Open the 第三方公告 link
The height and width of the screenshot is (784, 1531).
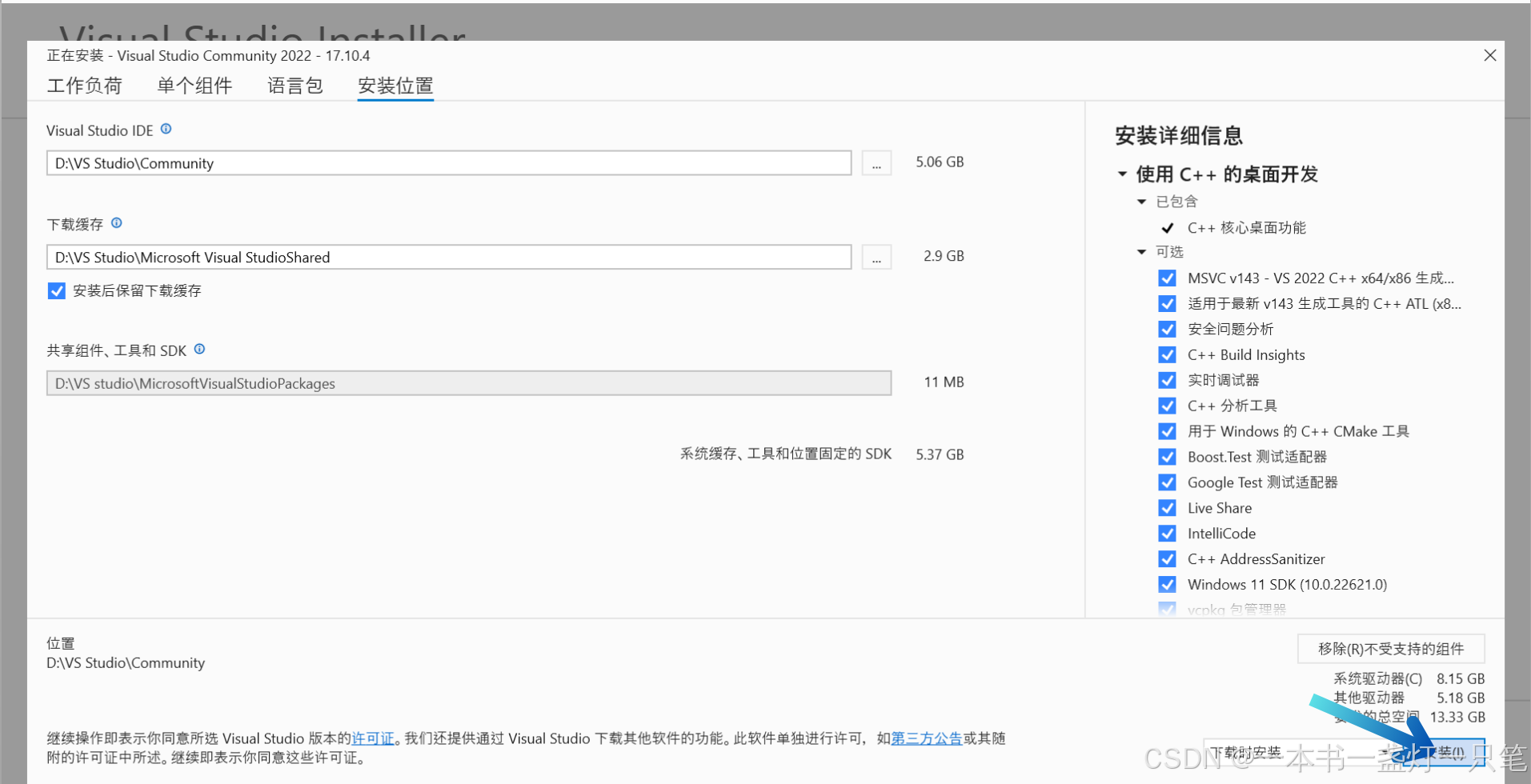pyautogui.click(x=926, y=738)
